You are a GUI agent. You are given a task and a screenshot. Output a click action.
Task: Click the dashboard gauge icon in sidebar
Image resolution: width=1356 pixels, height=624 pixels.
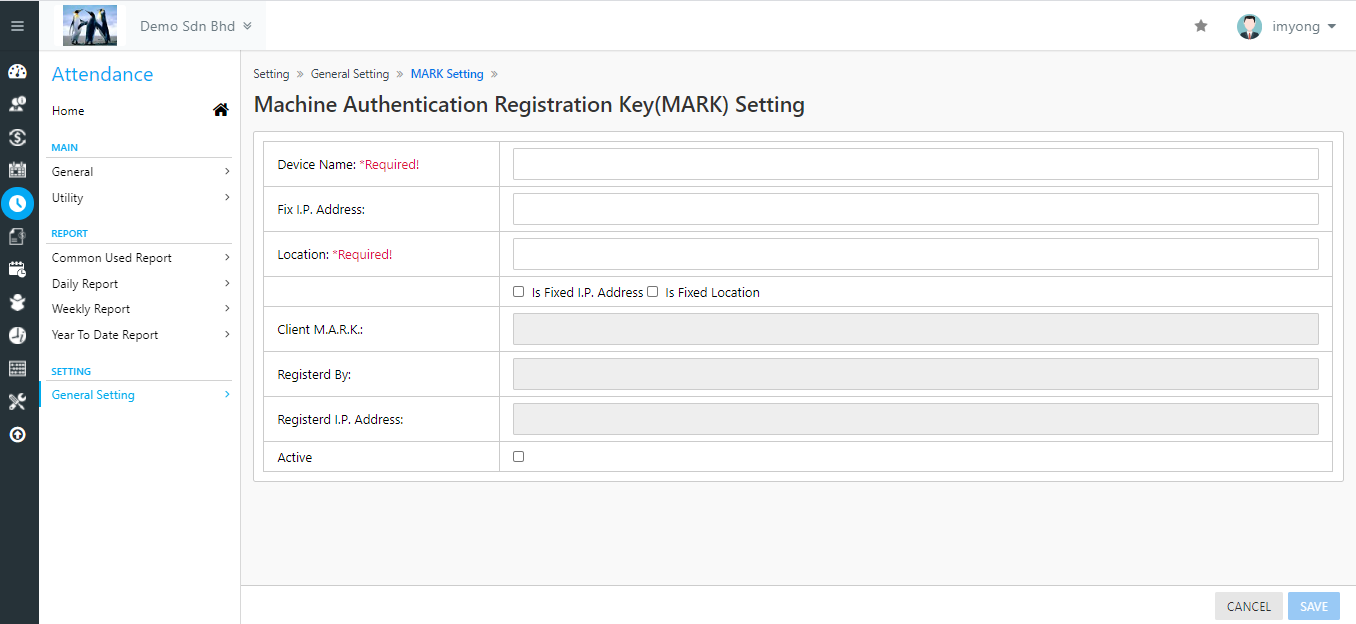click(x=17, y=72)
